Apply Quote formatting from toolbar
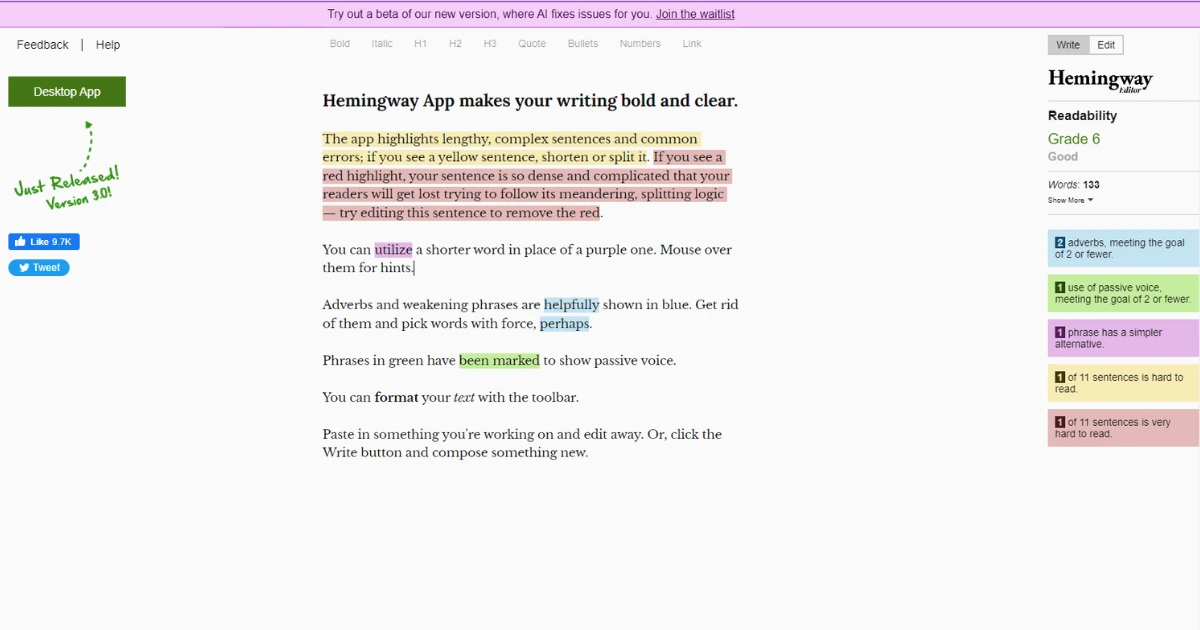This screenshot has width=1200, height=630. pos(532,44)
